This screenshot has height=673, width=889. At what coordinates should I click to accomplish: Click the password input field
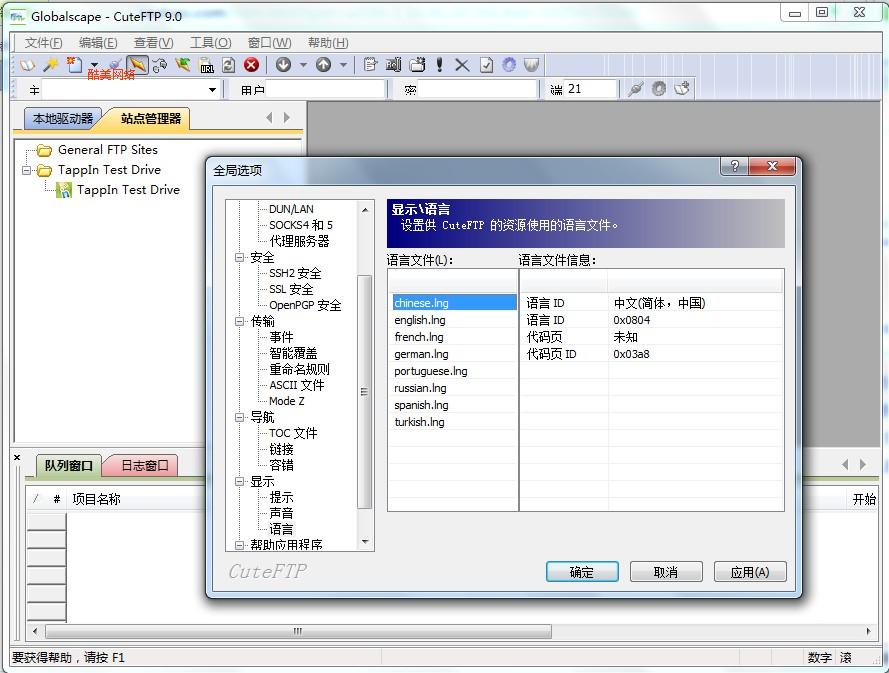(x=477, y=89)
